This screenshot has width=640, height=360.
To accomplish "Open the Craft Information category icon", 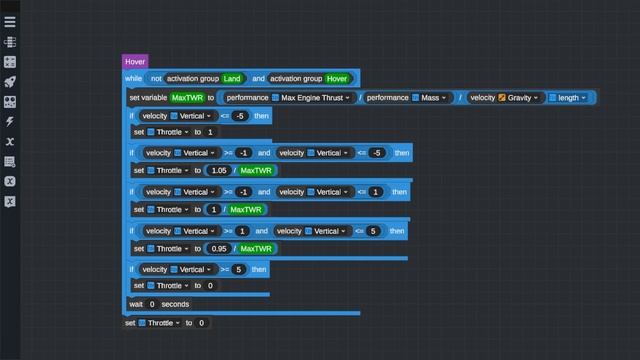I will pos(10,102).
